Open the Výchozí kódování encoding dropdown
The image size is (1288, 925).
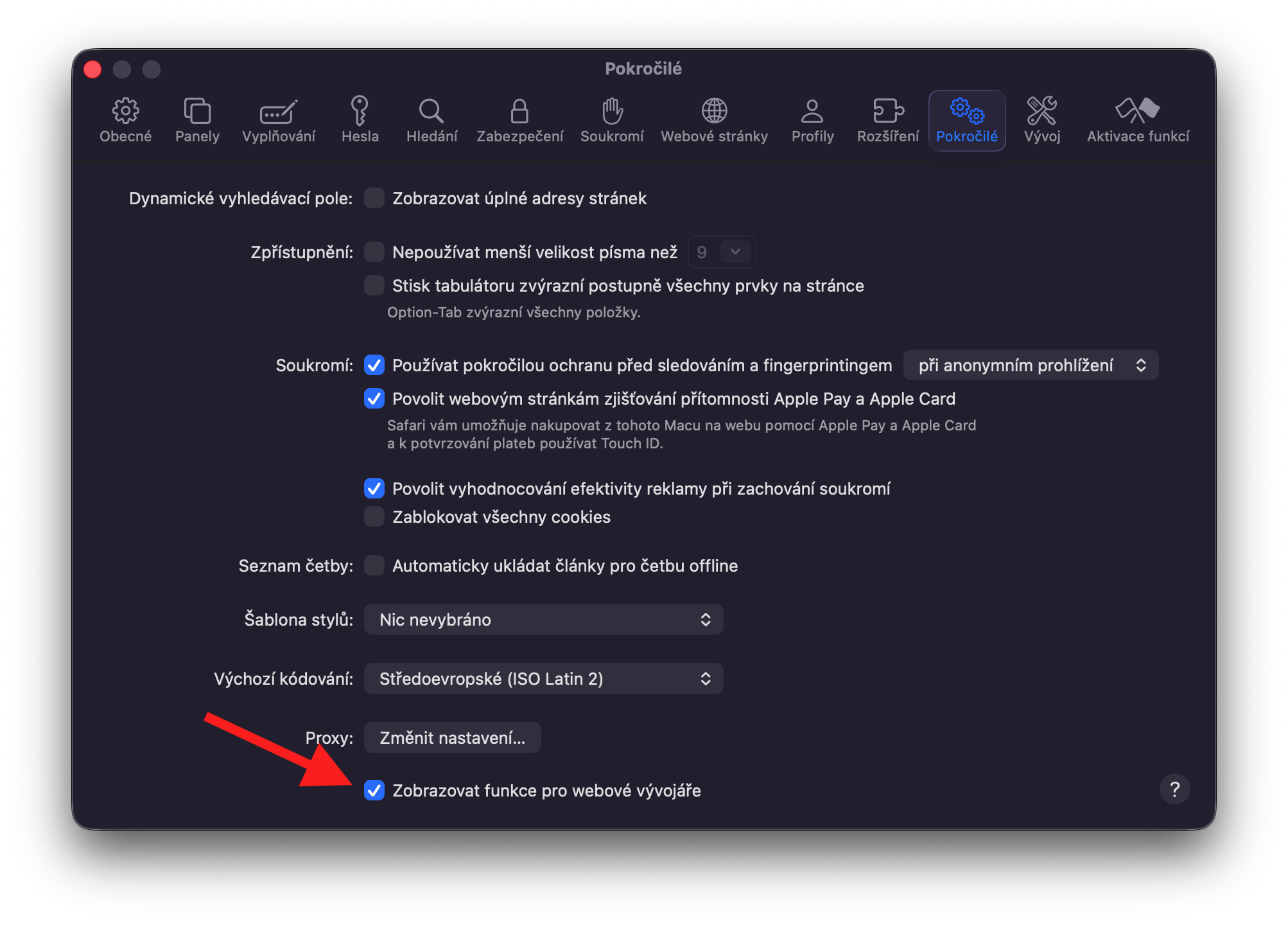[x=543, y=678]
